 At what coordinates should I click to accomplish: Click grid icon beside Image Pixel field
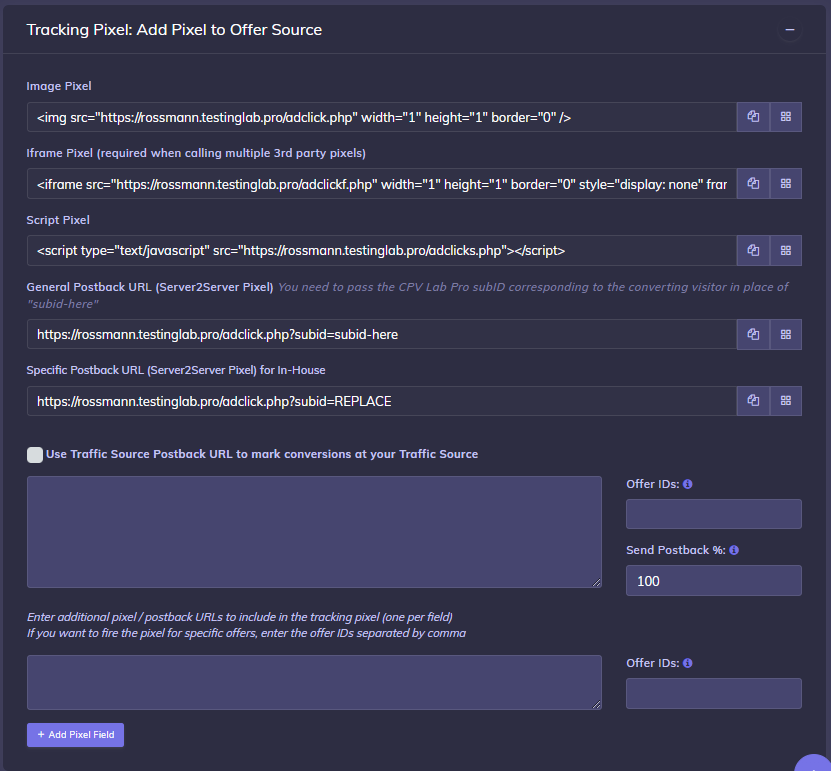(786, 117)
